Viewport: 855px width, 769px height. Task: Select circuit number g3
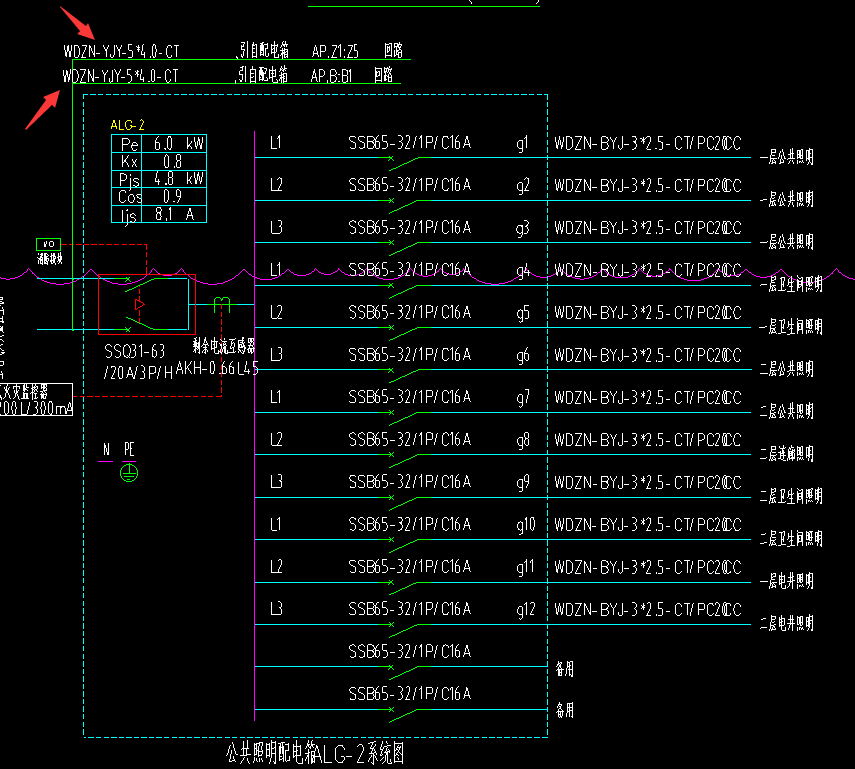[x=522, y=229]
